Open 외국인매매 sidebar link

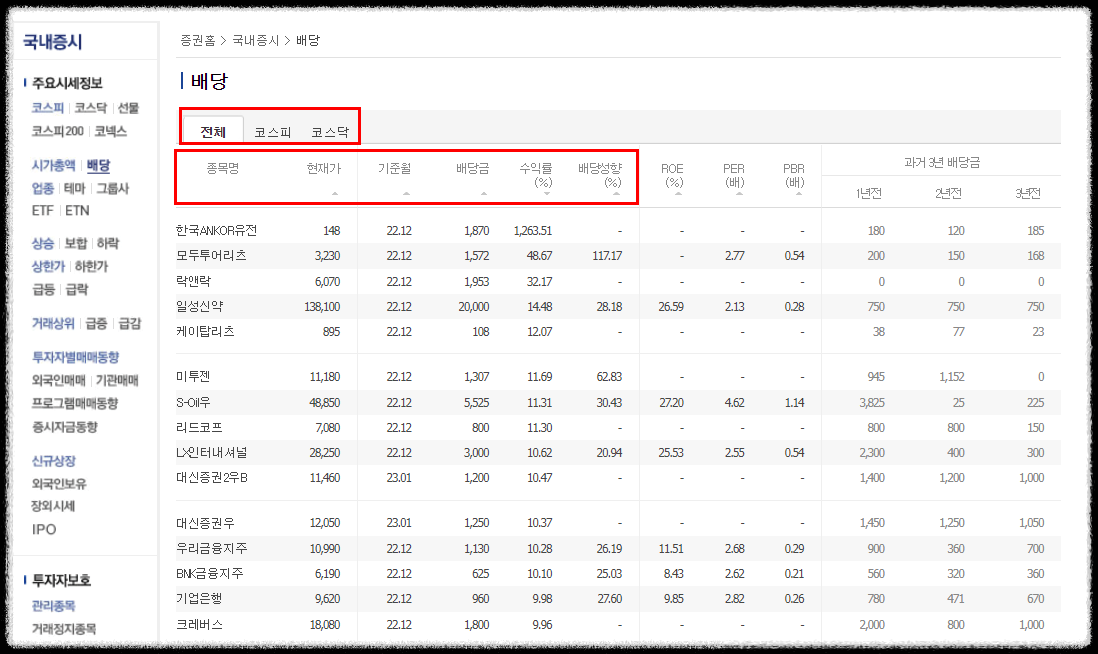click(58, 380)
